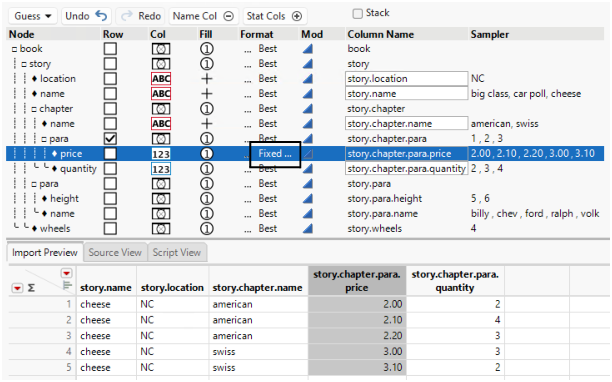Viewport: 612px width, 382px height.
Task: Collapse the para node under chapter
Action: click(44, 139)
